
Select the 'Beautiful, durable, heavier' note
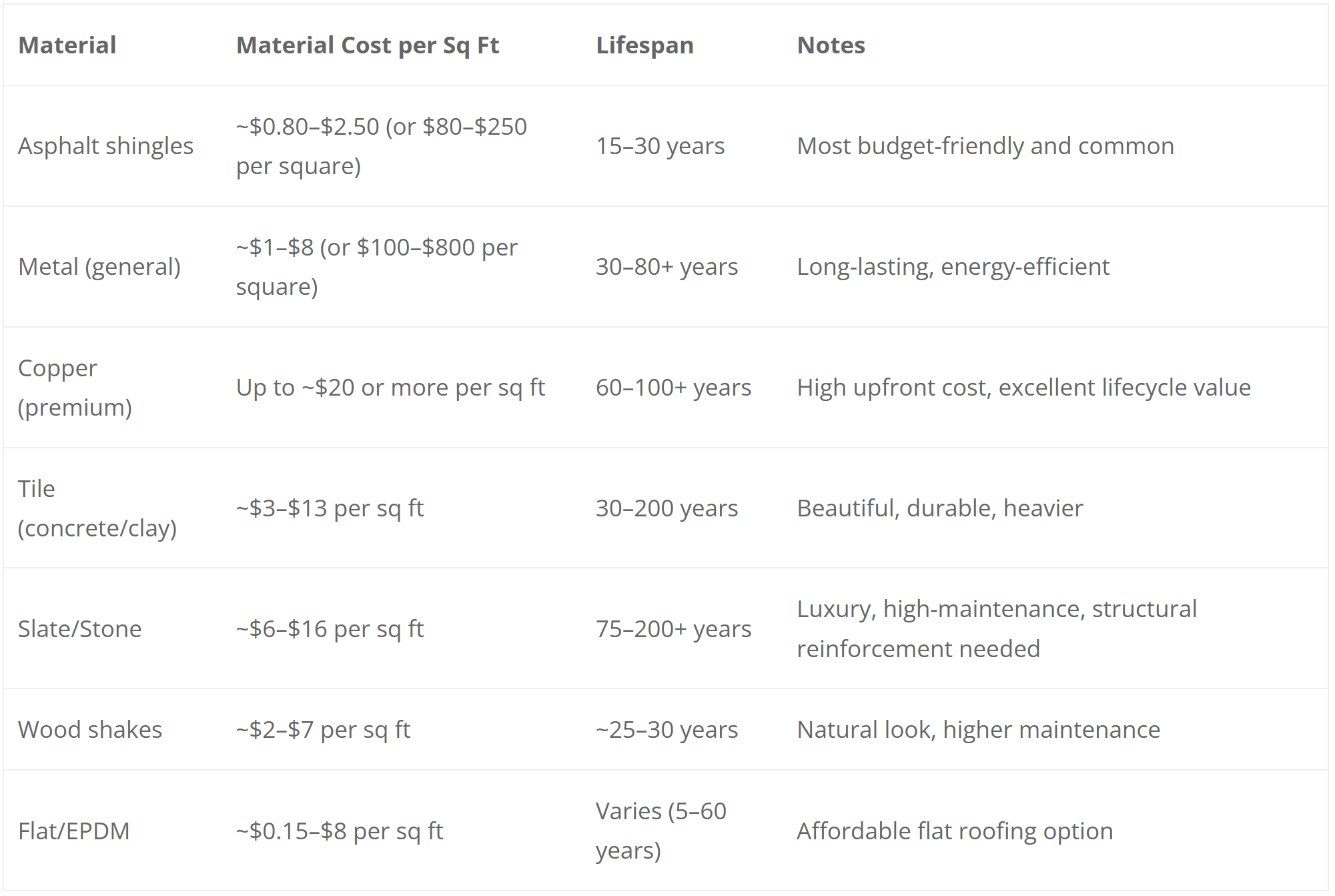click(x=939, y=508)
